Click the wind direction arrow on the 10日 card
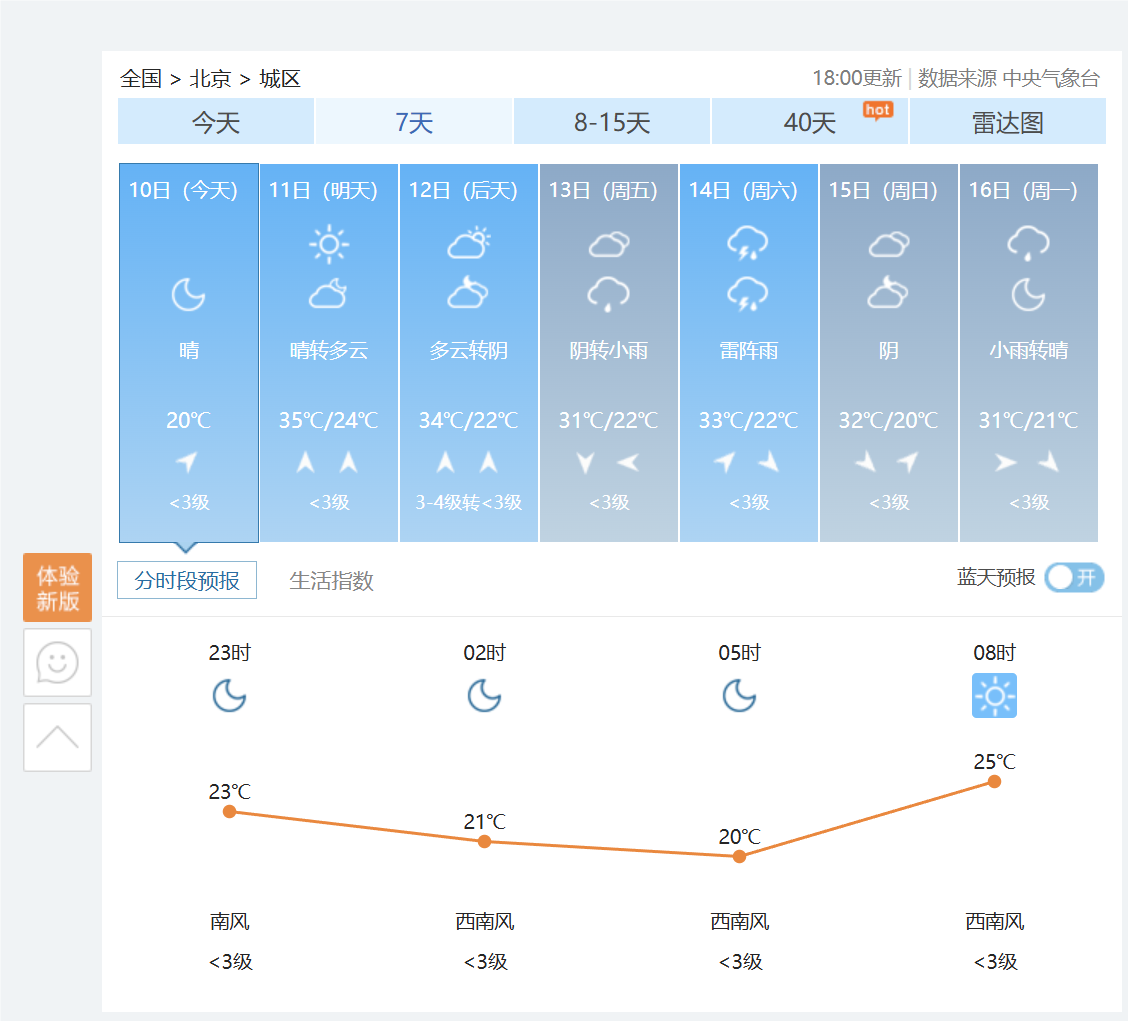 point(187,461)
